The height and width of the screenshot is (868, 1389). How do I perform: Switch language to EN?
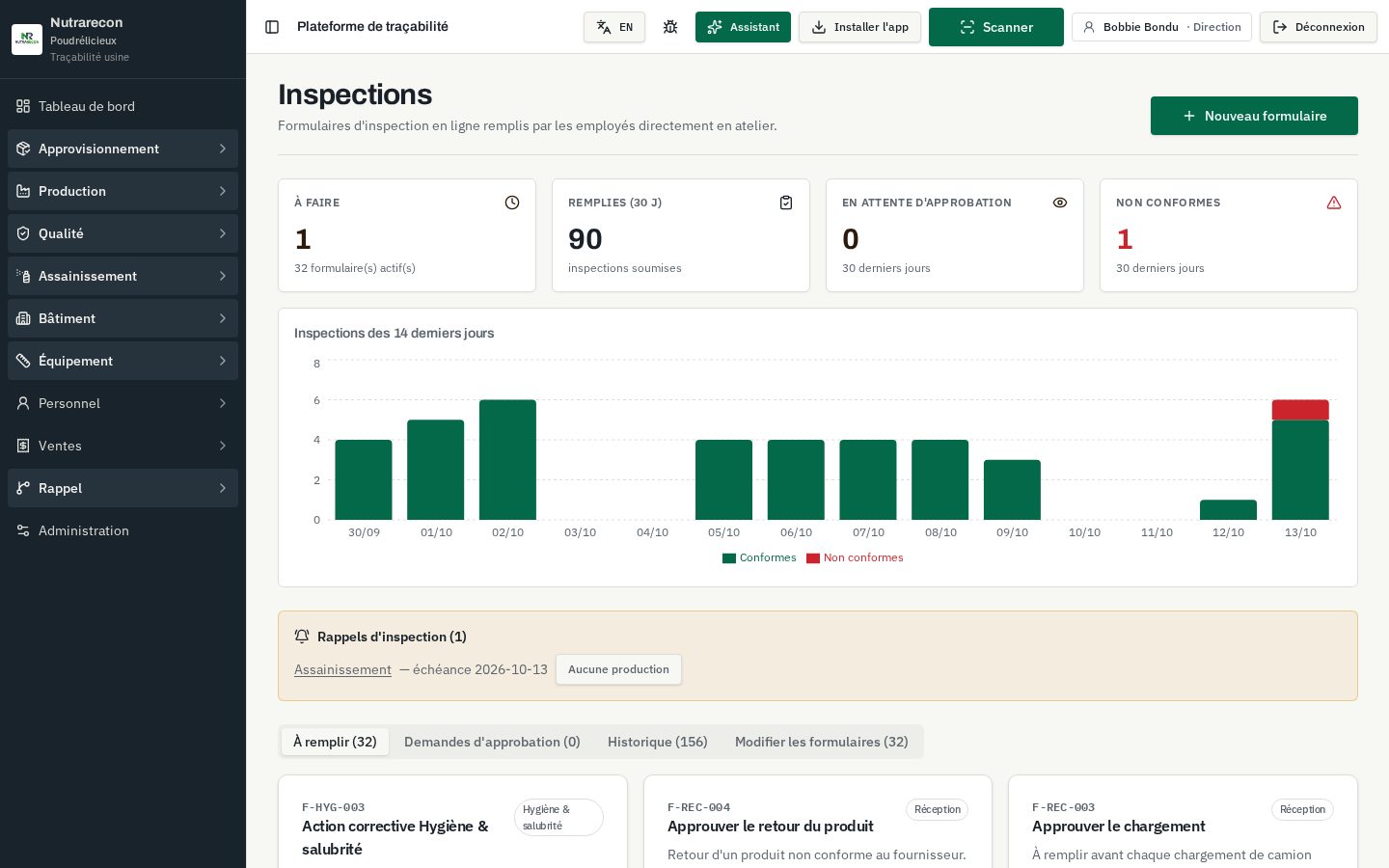[x=614, y=27]
